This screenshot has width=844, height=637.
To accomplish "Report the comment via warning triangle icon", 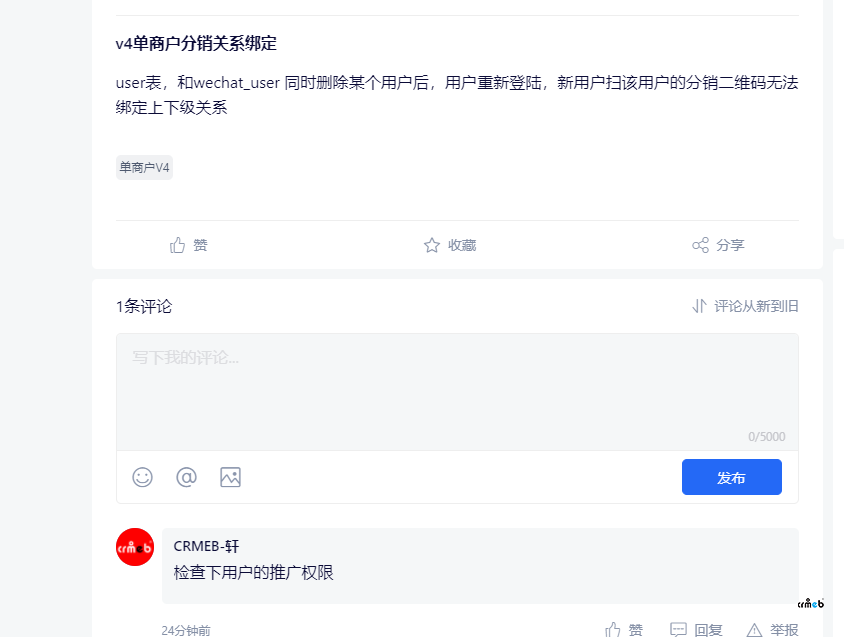I will [754, 629].
